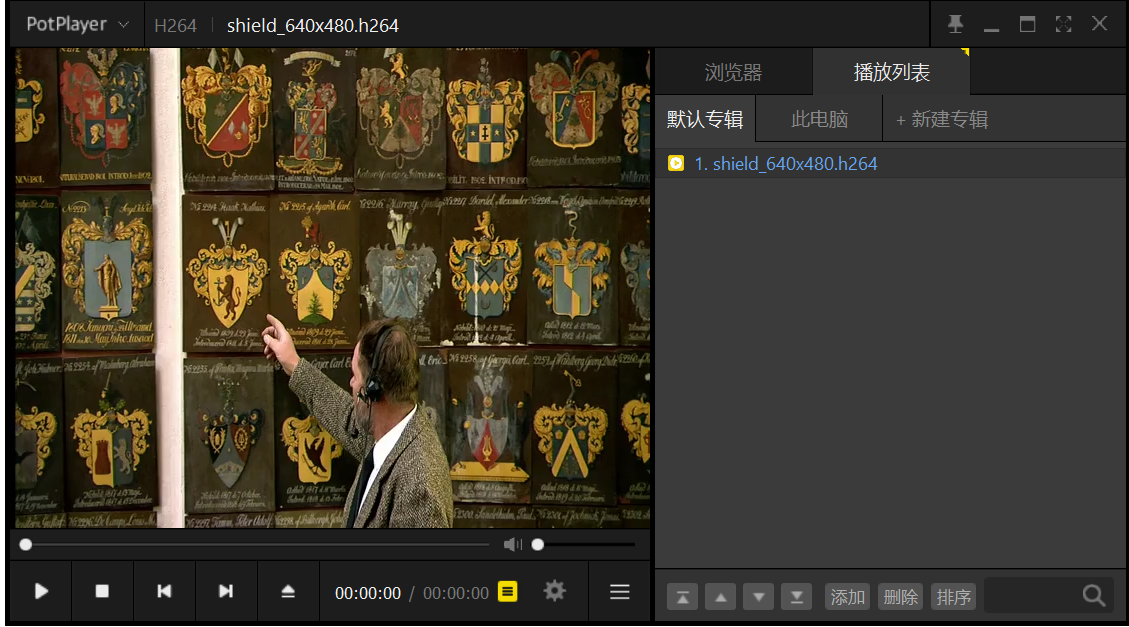
Task: Skip to the next track
Action: [x=226, y=591]
